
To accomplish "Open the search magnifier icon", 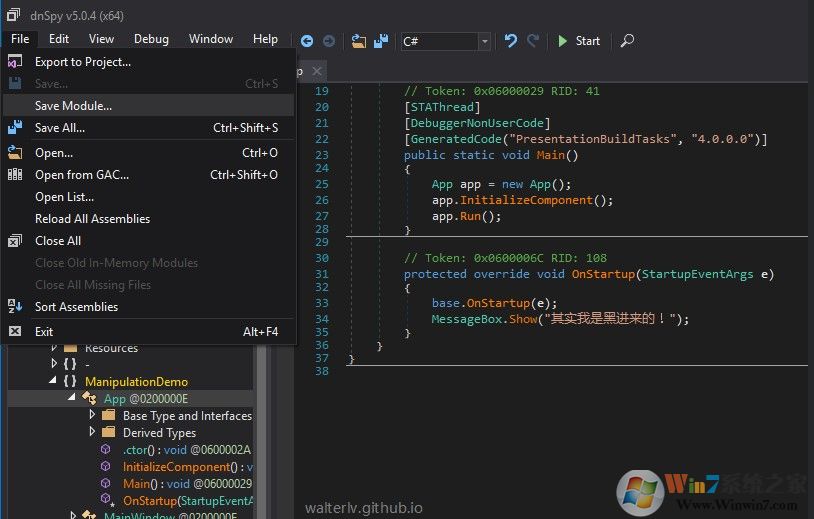I will 627,41.
